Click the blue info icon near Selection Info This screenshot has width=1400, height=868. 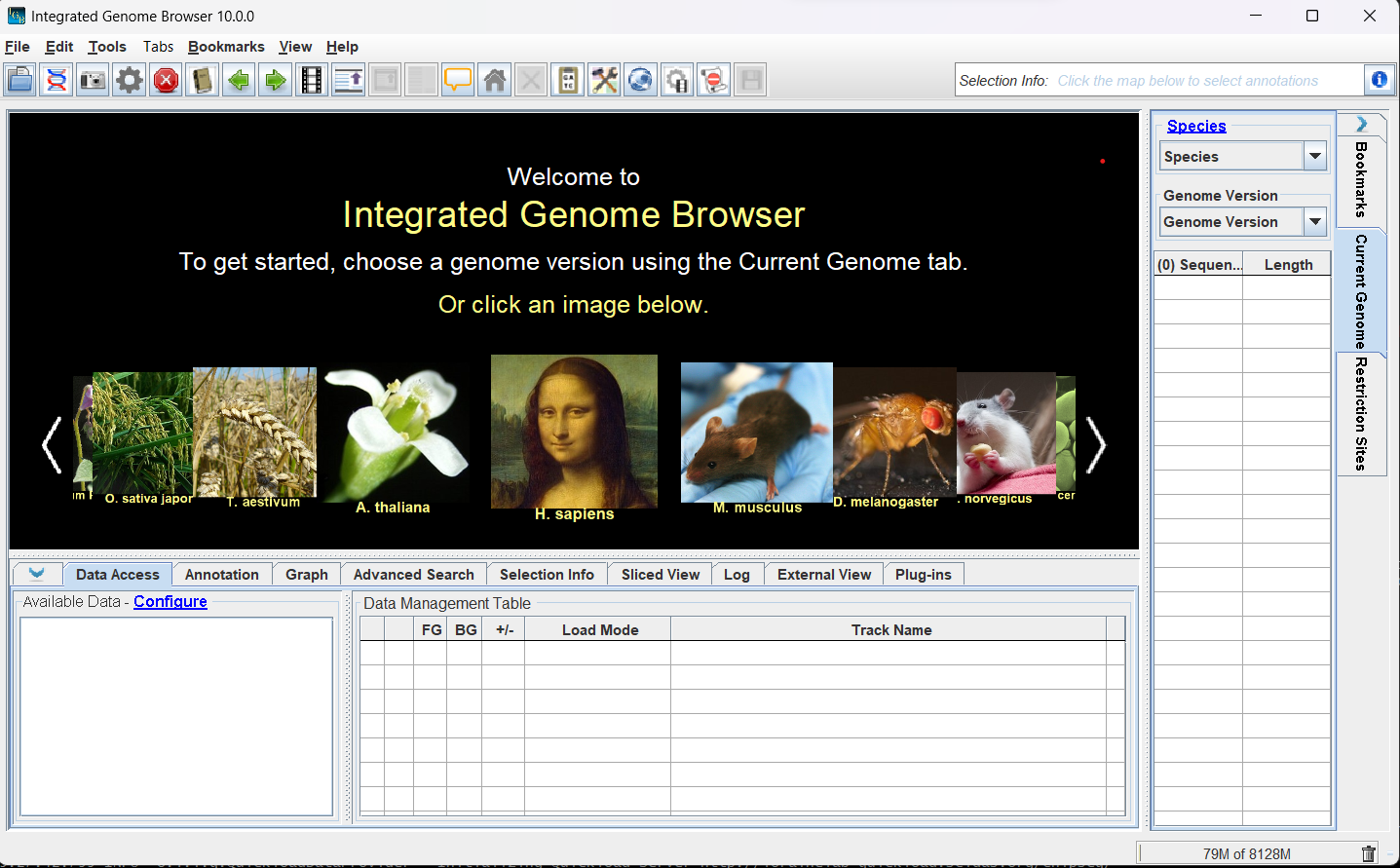point(1379,80)
